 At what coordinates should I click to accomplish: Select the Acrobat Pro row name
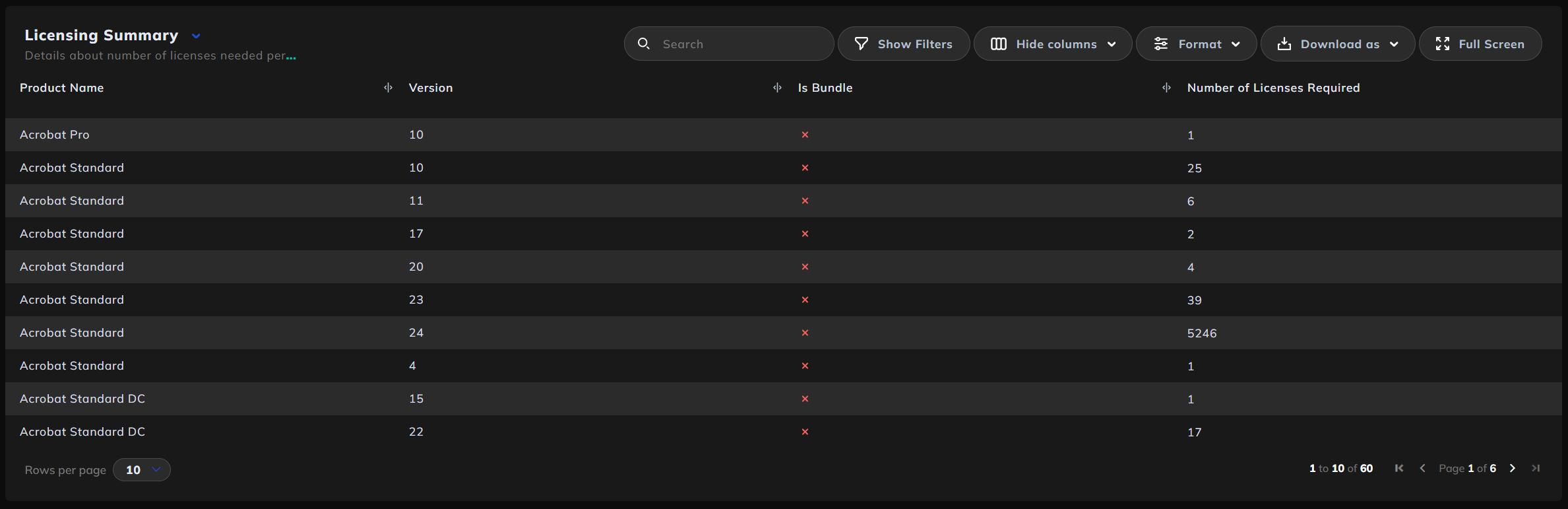54,135
